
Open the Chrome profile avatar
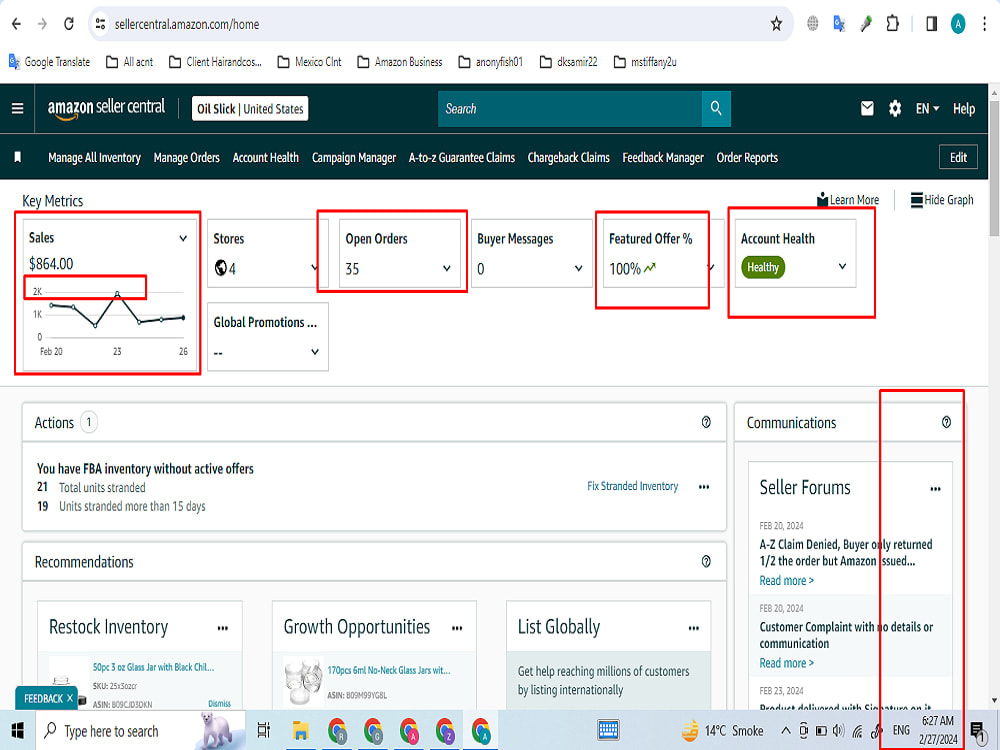tap(958, 24)
